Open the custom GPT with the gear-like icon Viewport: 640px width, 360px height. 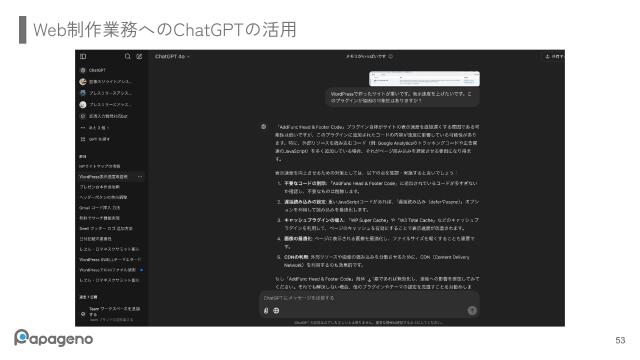(x=104, y=116)
